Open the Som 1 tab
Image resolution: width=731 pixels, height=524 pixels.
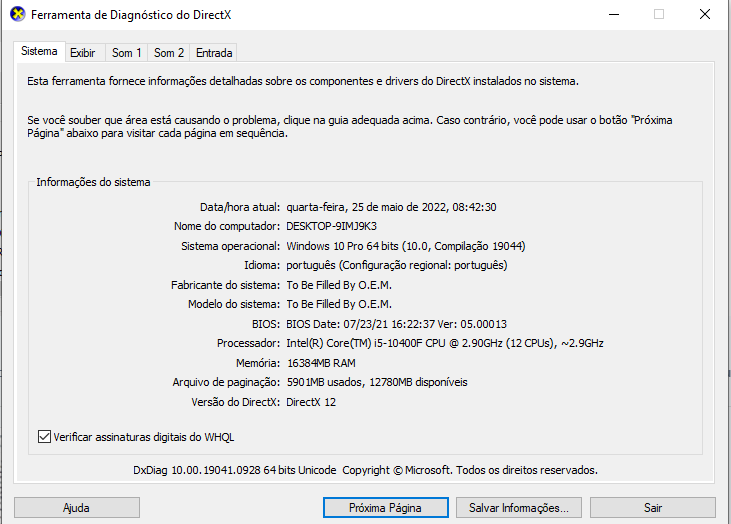click(x=126, y=53)
